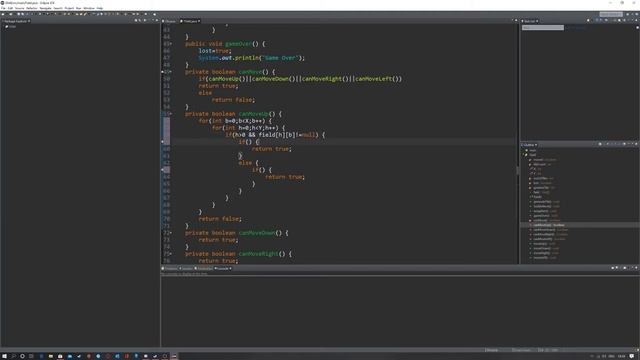The width and height of the screenshot is (640, 360).
Task: Click the marker beside canMove() declaration
Action: [162, 72]
